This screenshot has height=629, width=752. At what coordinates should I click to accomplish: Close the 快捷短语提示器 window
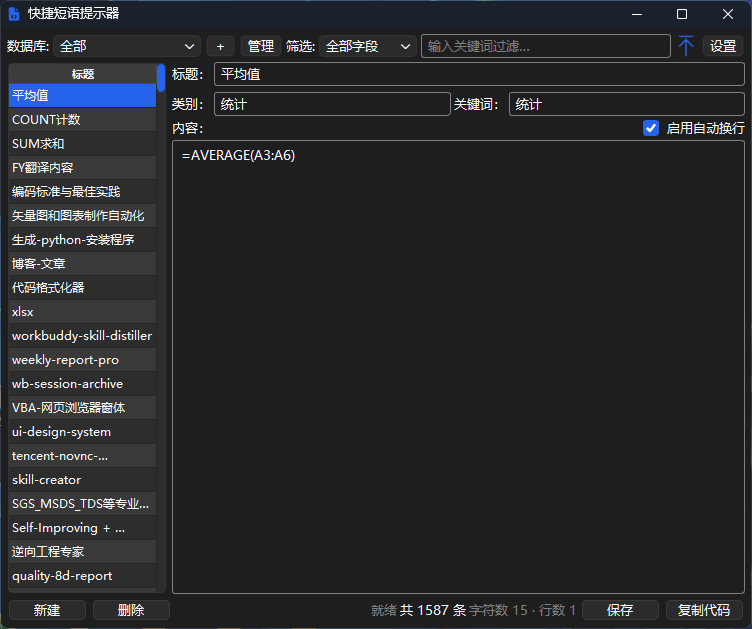728,14
